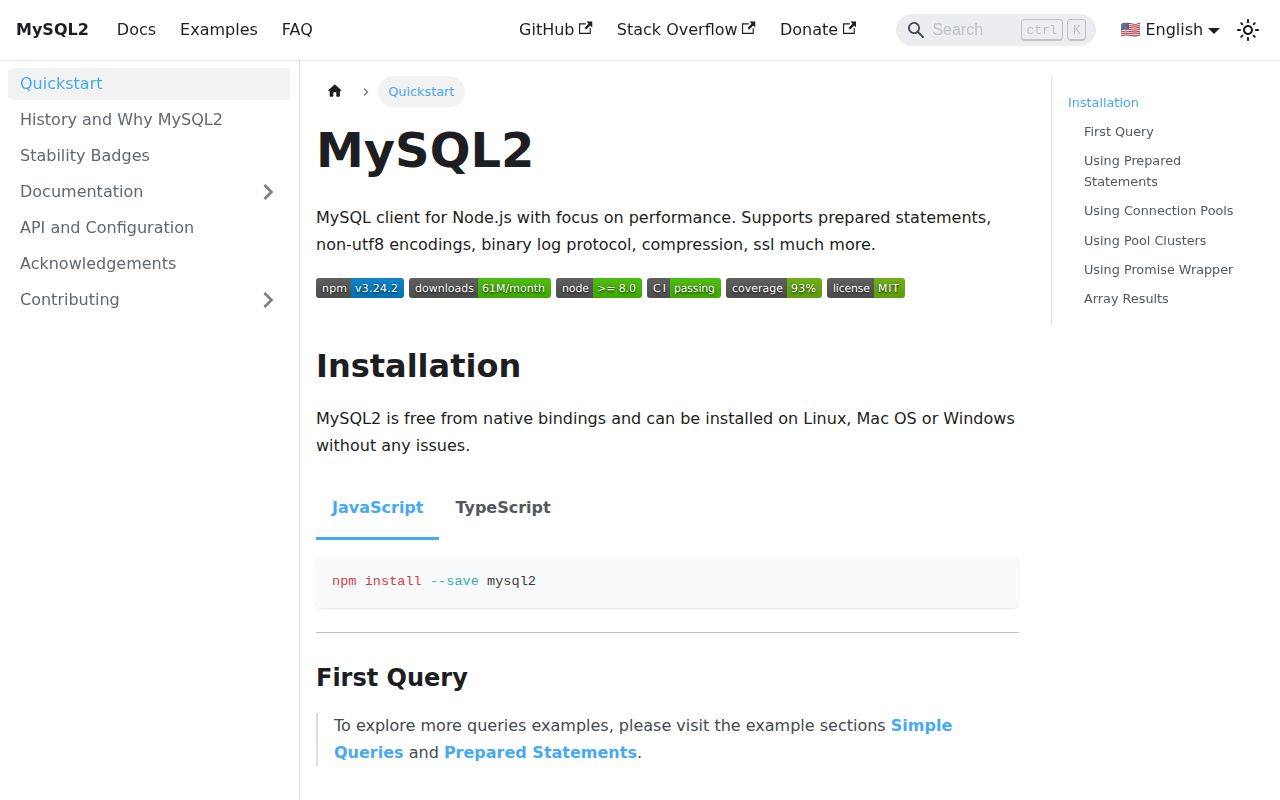Click the npm v3.24.2 badge
Screen dimensions: 1280x800
click(x=360, y=288)
